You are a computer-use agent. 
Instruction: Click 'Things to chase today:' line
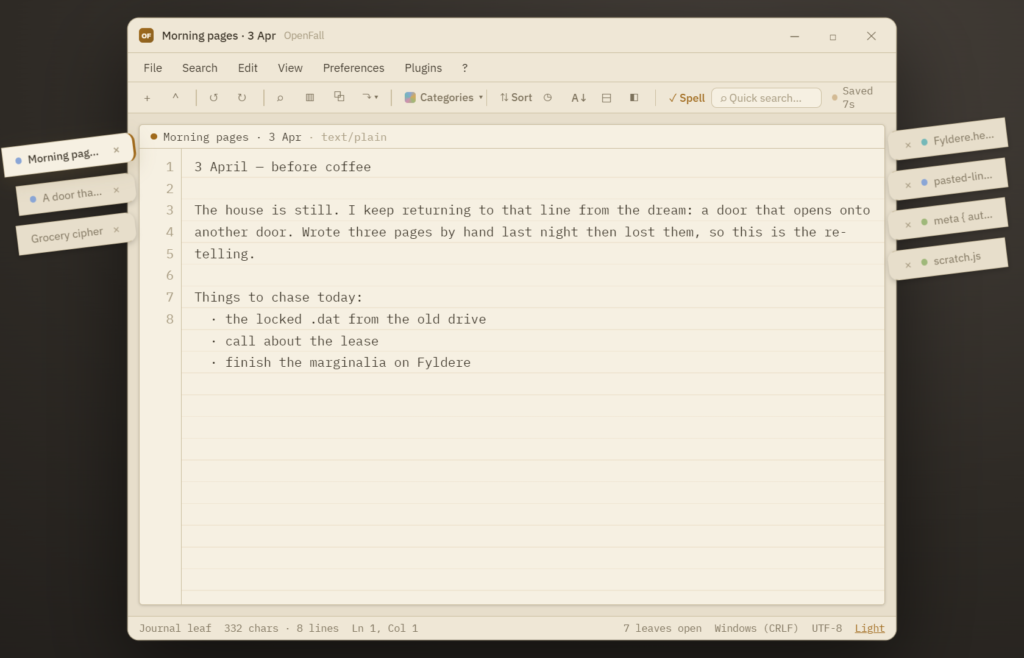point(278,297)
